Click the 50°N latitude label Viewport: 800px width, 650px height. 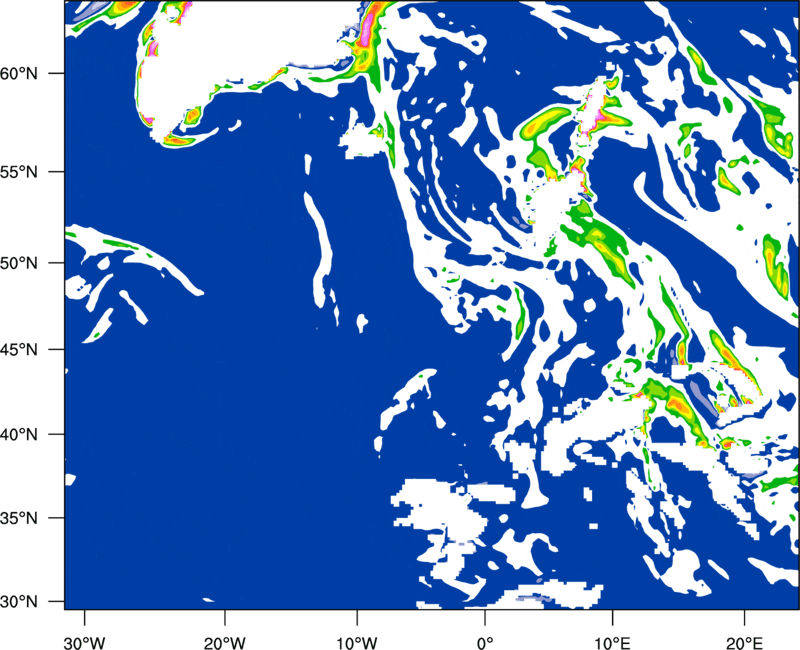(19, 263)
